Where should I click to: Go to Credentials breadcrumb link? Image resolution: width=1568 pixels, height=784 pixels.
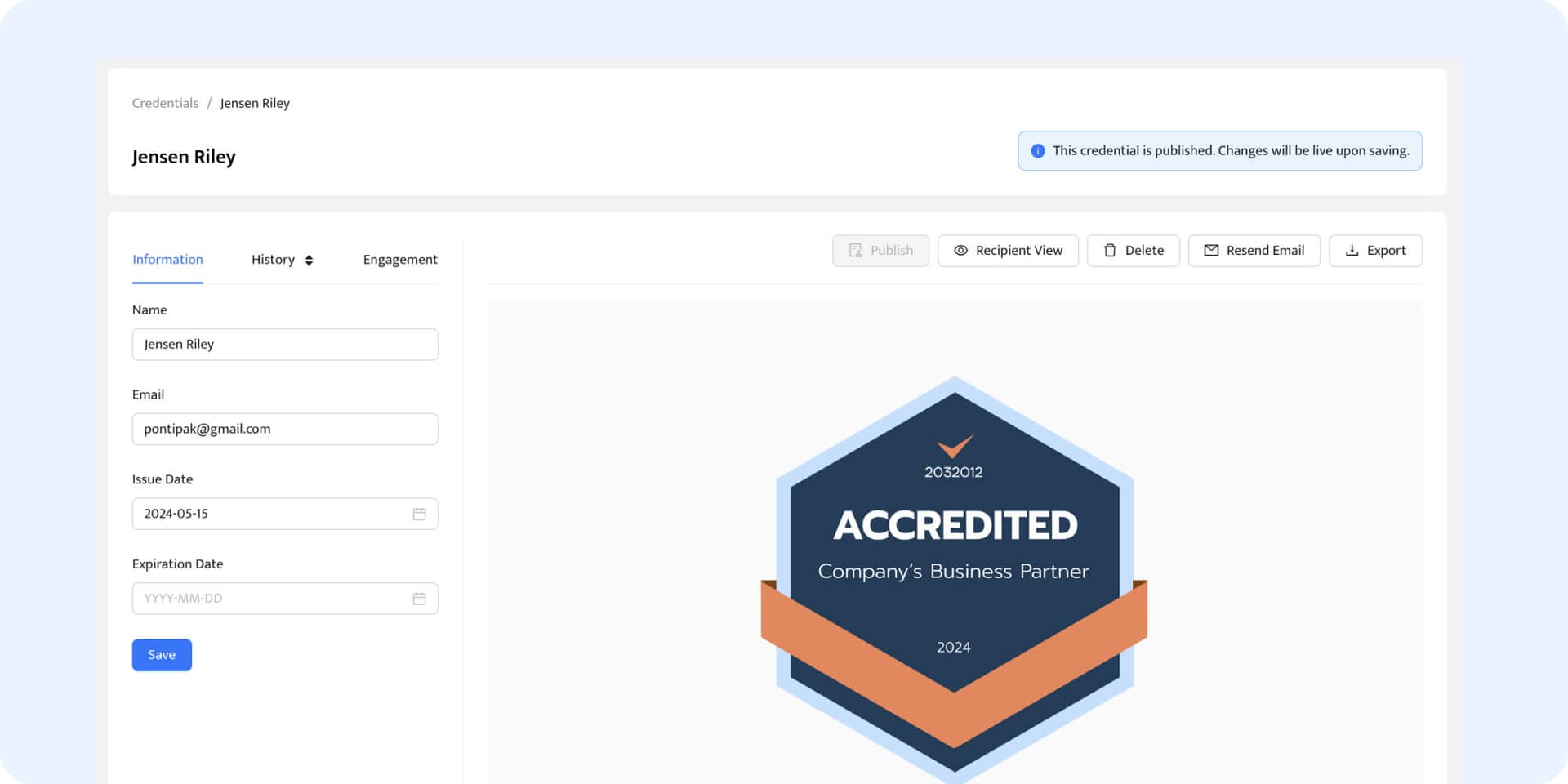165,103
